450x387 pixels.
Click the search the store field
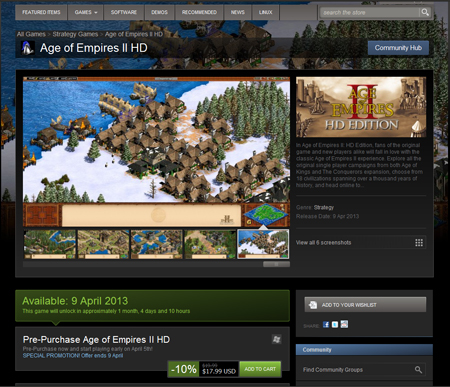coord(370,13)
